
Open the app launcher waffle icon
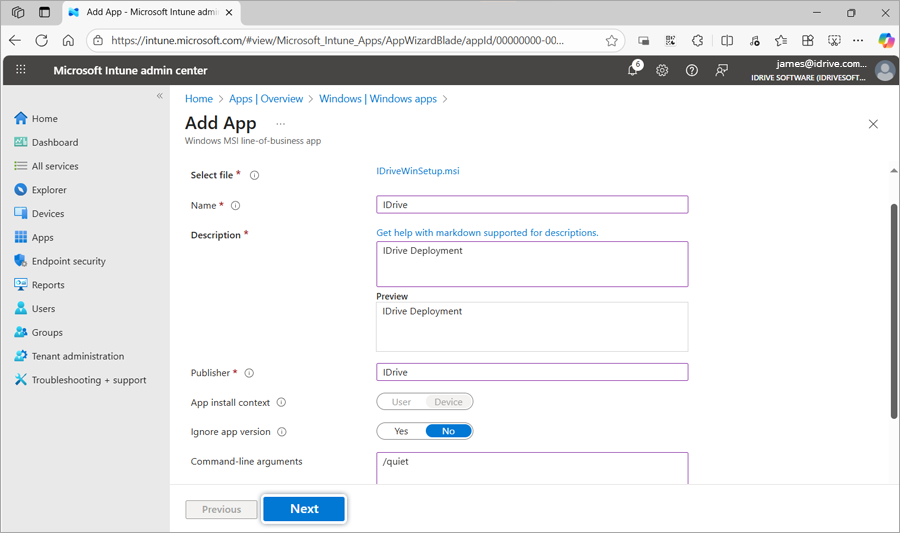[x=21, y=70]
